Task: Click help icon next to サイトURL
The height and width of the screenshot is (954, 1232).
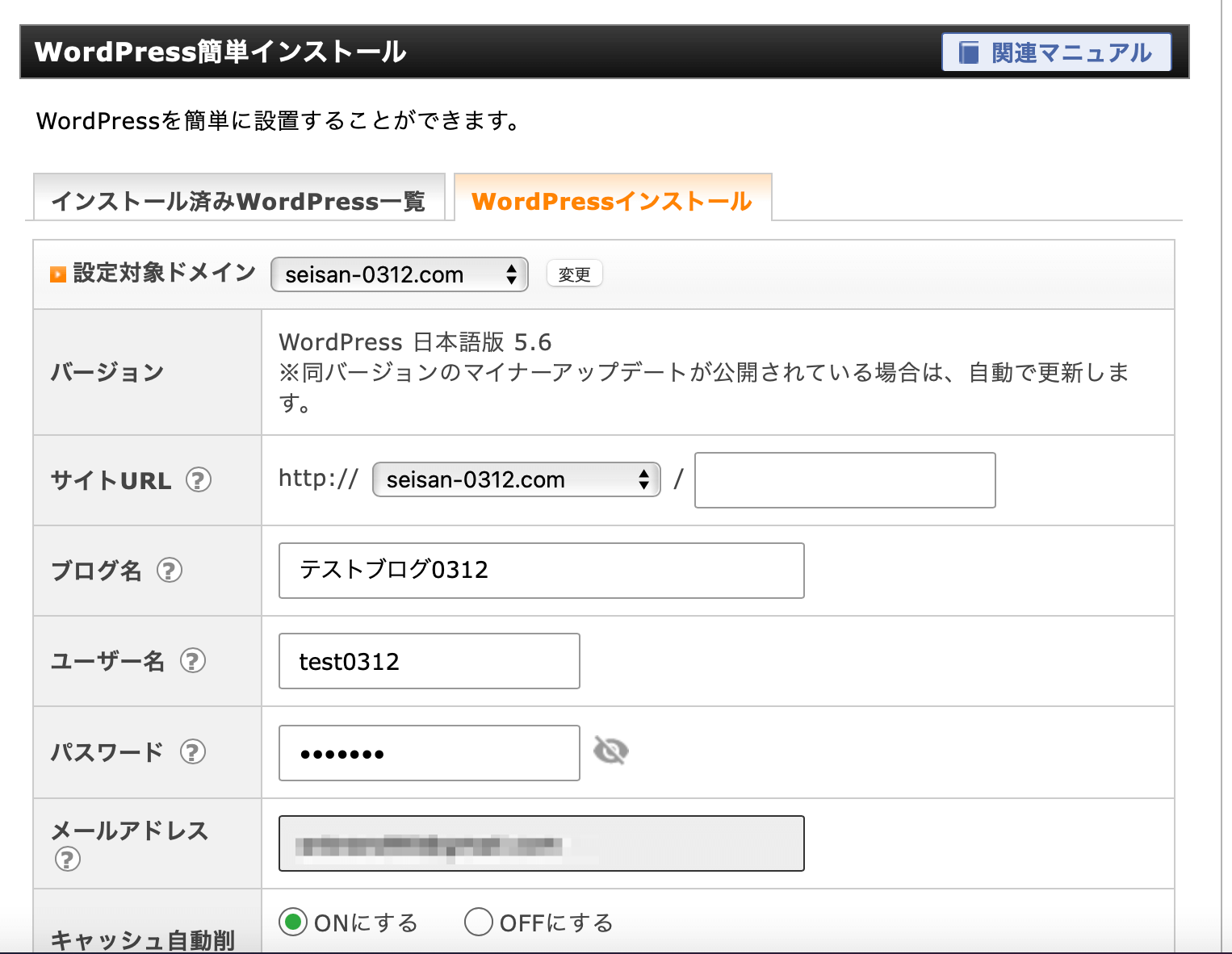Action: pos(199,480)
